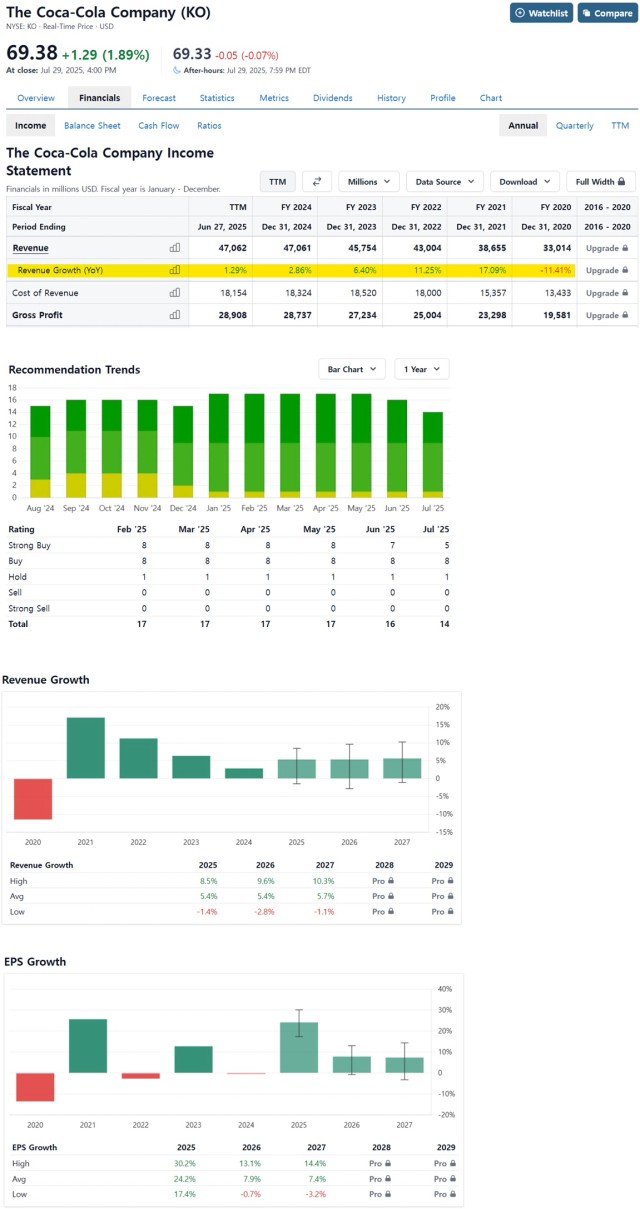Click the Jul '25 bar in Recommendation Trends
This screenshot has width=640, height=1209.
click(x=432, y=455)
